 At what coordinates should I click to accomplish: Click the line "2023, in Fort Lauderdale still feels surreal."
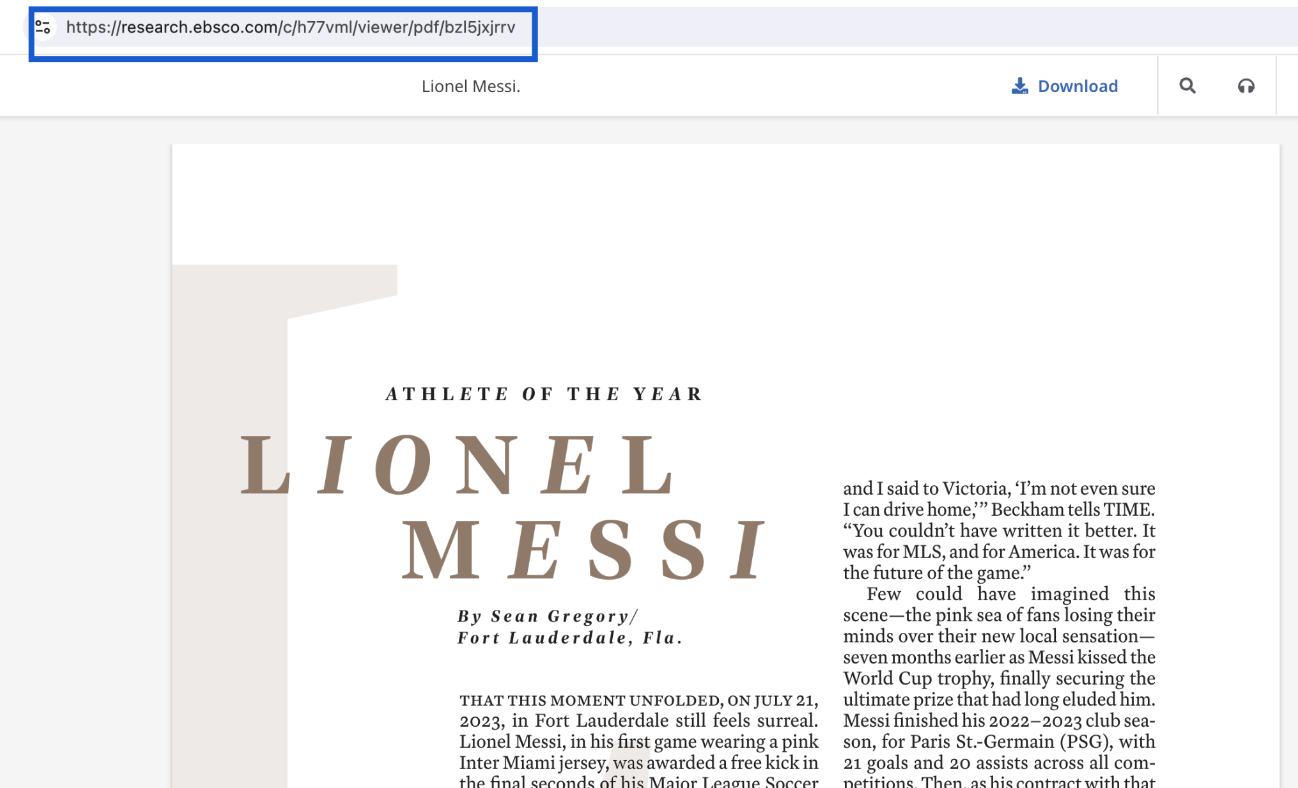[639, 721]
